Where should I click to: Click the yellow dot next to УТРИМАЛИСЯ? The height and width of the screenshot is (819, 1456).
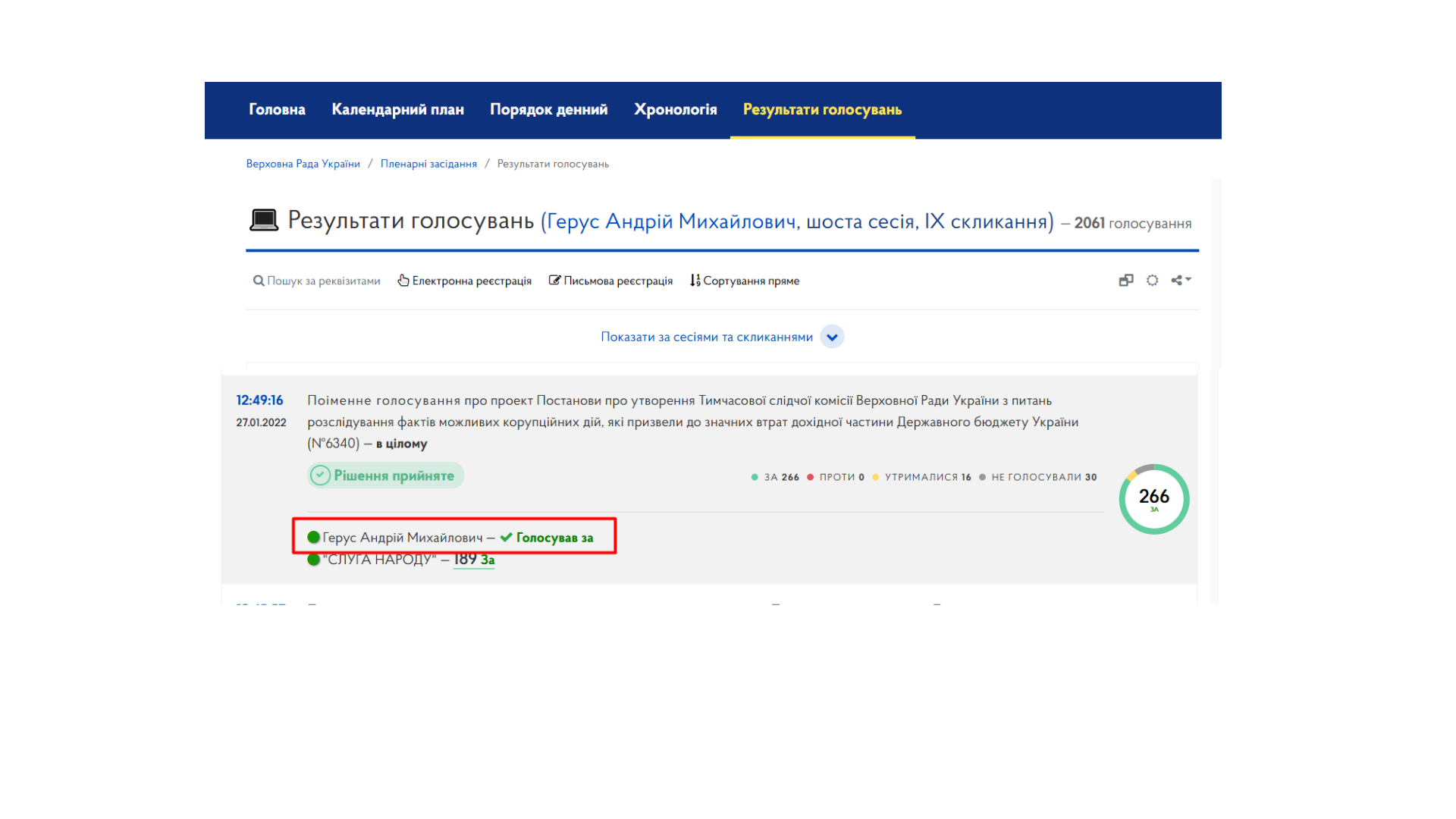coord(876,477)
